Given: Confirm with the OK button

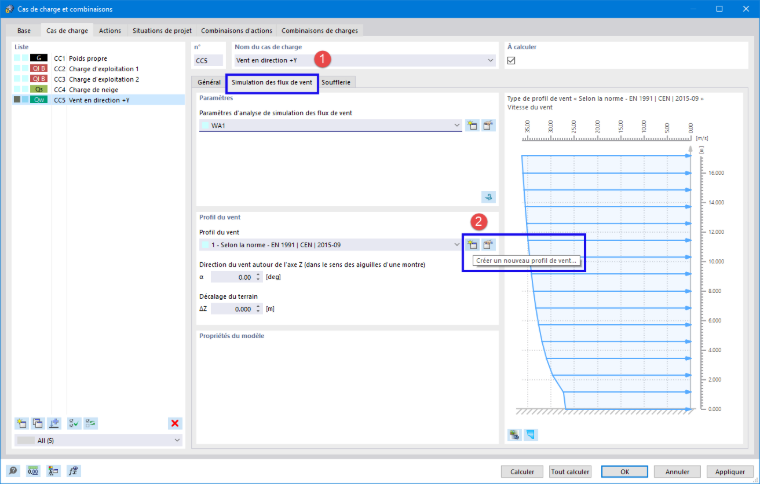Looking at the screenshot, I should [x=625, y=471].
